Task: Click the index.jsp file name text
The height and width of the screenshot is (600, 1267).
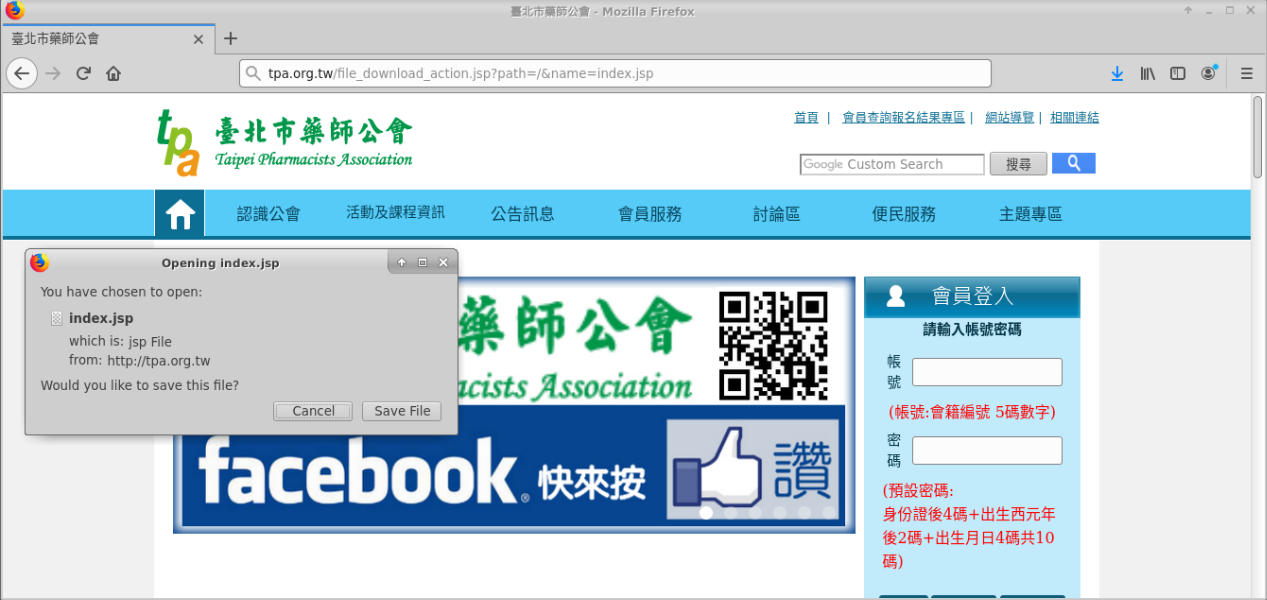Action: point(101,318)
